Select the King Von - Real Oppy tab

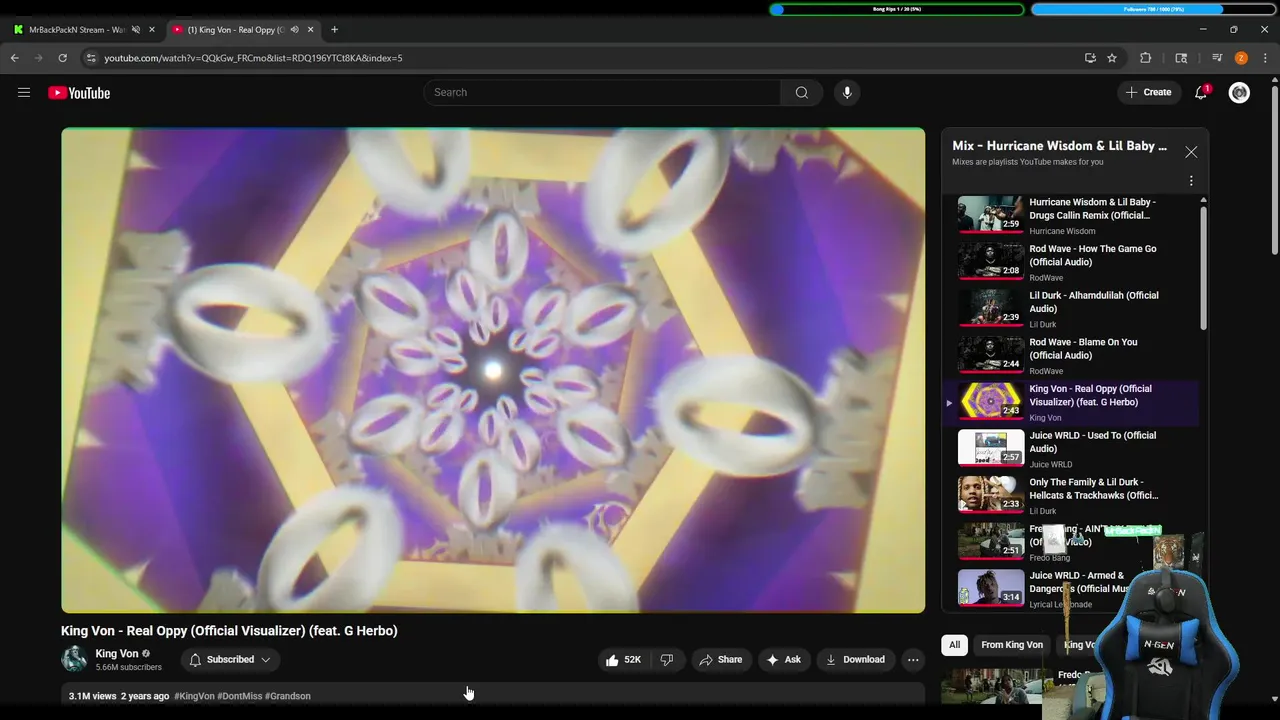(236, 30)
